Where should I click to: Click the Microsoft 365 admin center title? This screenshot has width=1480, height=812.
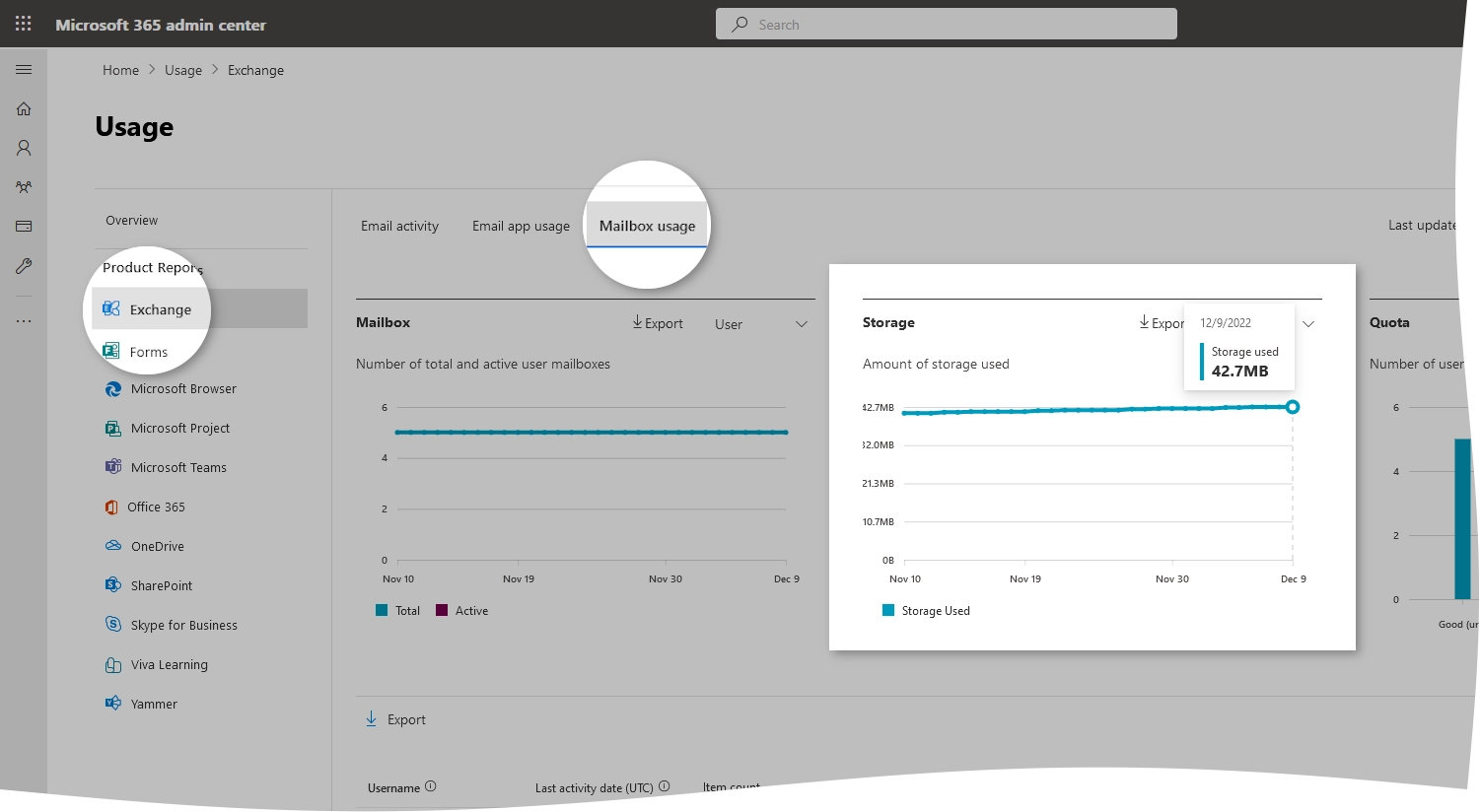tap(161, 25)
